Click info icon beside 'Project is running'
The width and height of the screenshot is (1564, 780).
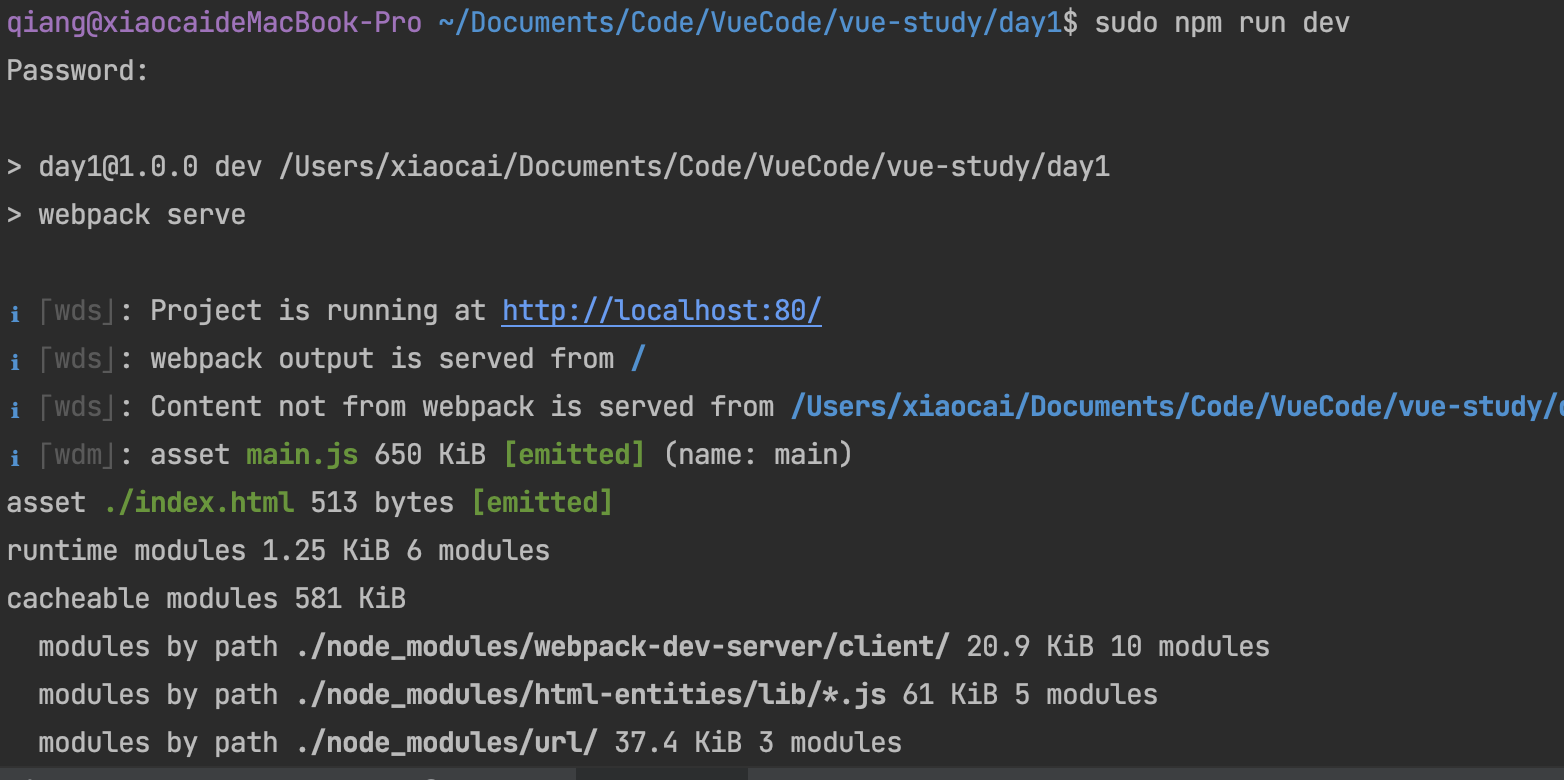point(15,313)
